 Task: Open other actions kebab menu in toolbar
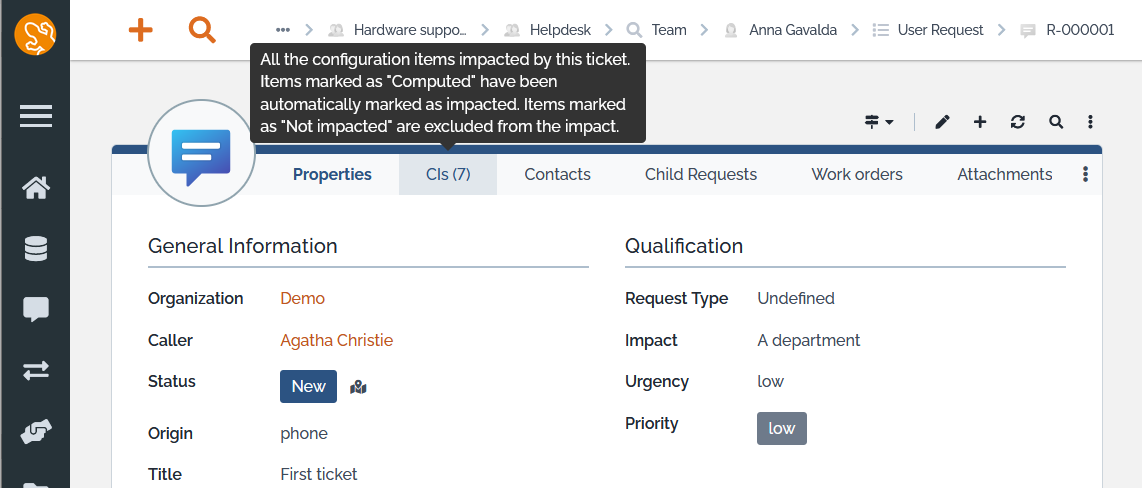pyautogui.click(x=1090, y=122)
